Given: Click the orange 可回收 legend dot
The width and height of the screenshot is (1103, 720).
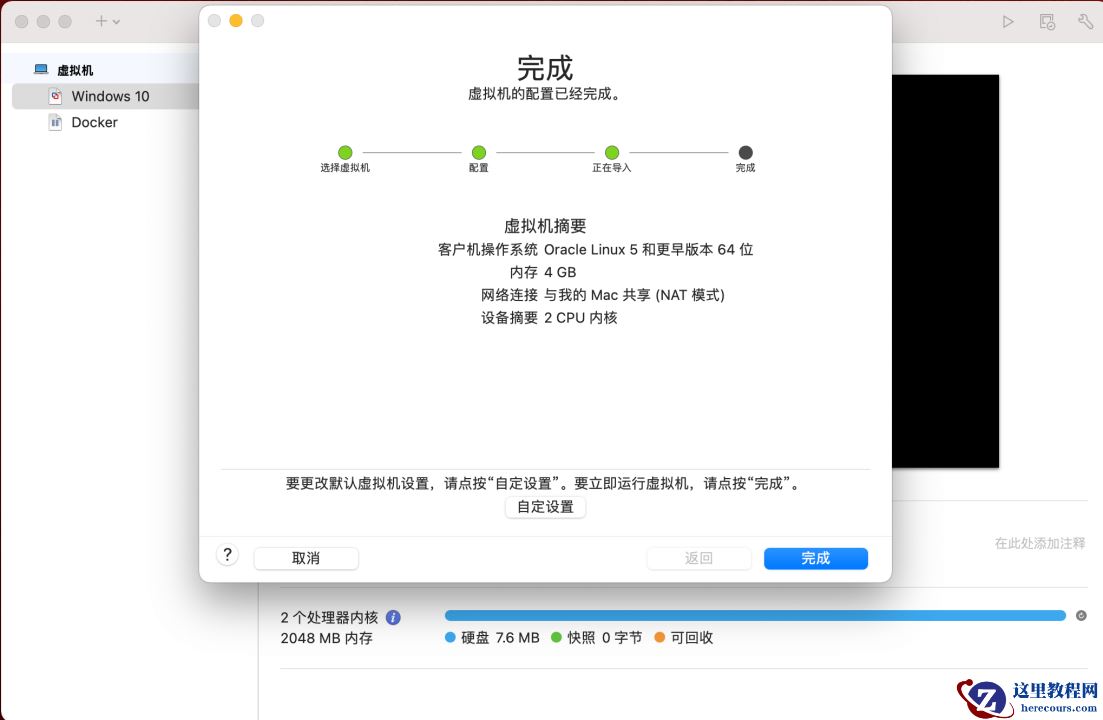Looking at the screenshot, I should point(659,637).
